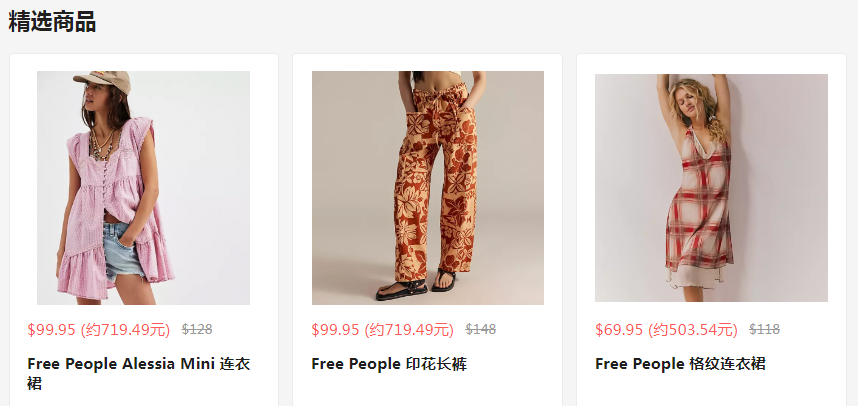Click the crossed-out $148 original price
The image size is (858, 406).
pos(480,329)
